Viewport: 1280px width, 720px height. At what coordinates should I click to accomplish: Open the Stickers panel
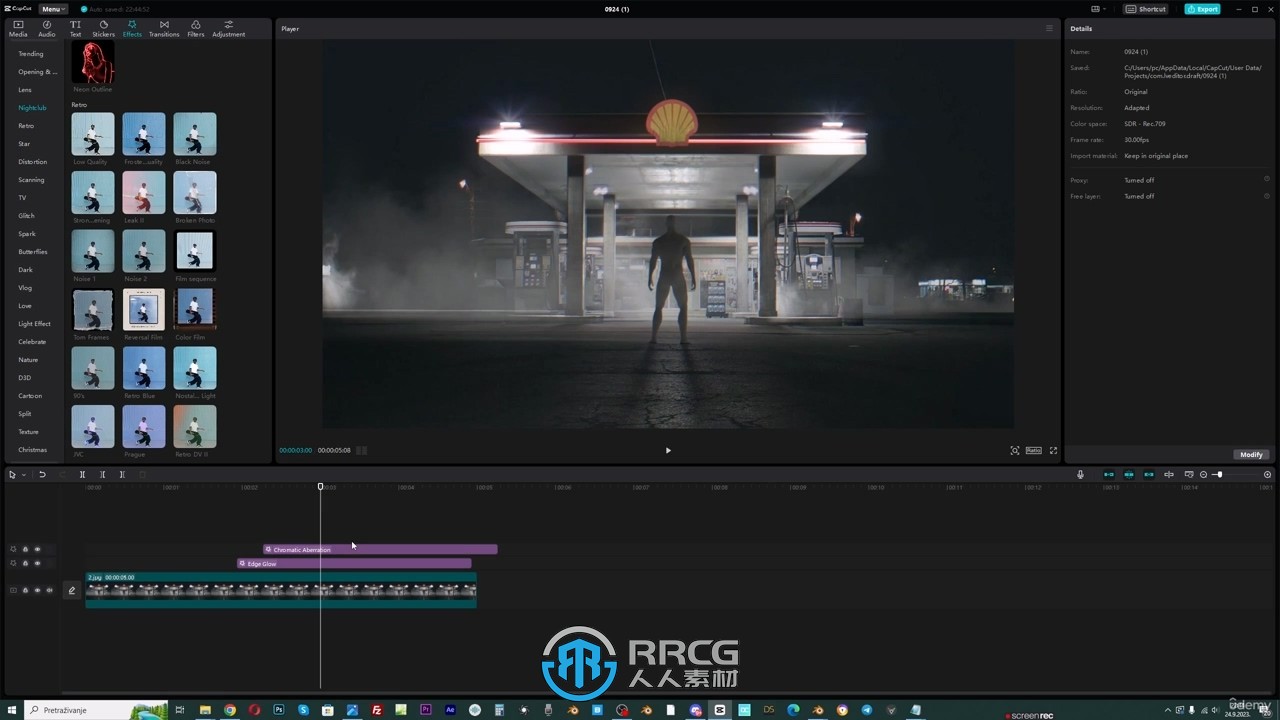click(x=104, y=28)
